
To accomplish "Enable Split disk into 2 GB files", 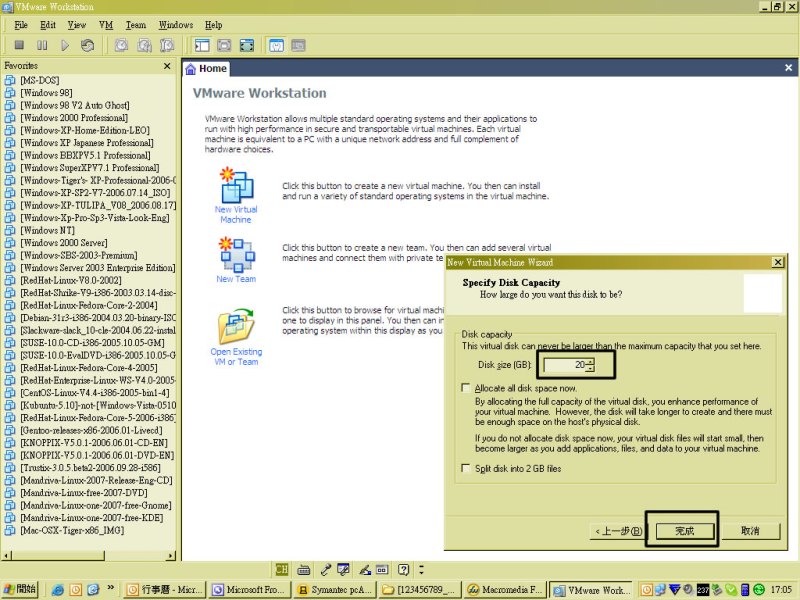I will (x=465, y=468).
